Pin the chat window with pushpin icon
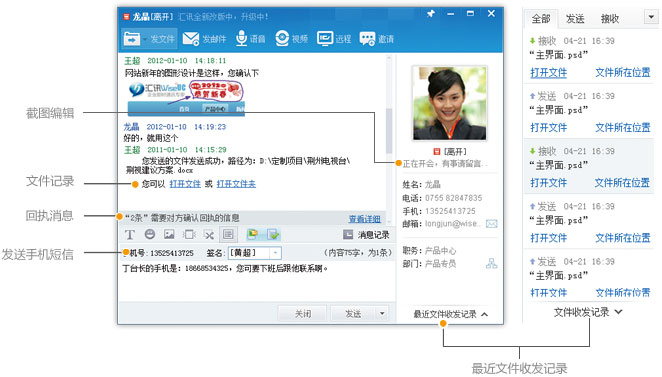The width and height of the screenshot is (662, 377). point(431,14)
